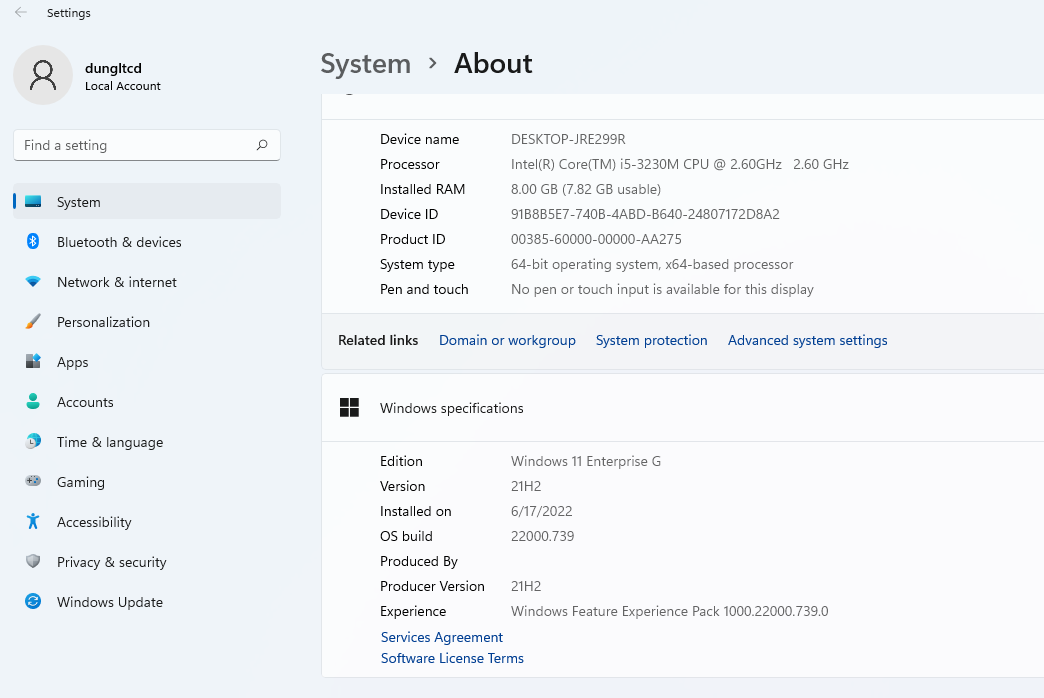Click the Find a setting search box

tap(146, 145)
